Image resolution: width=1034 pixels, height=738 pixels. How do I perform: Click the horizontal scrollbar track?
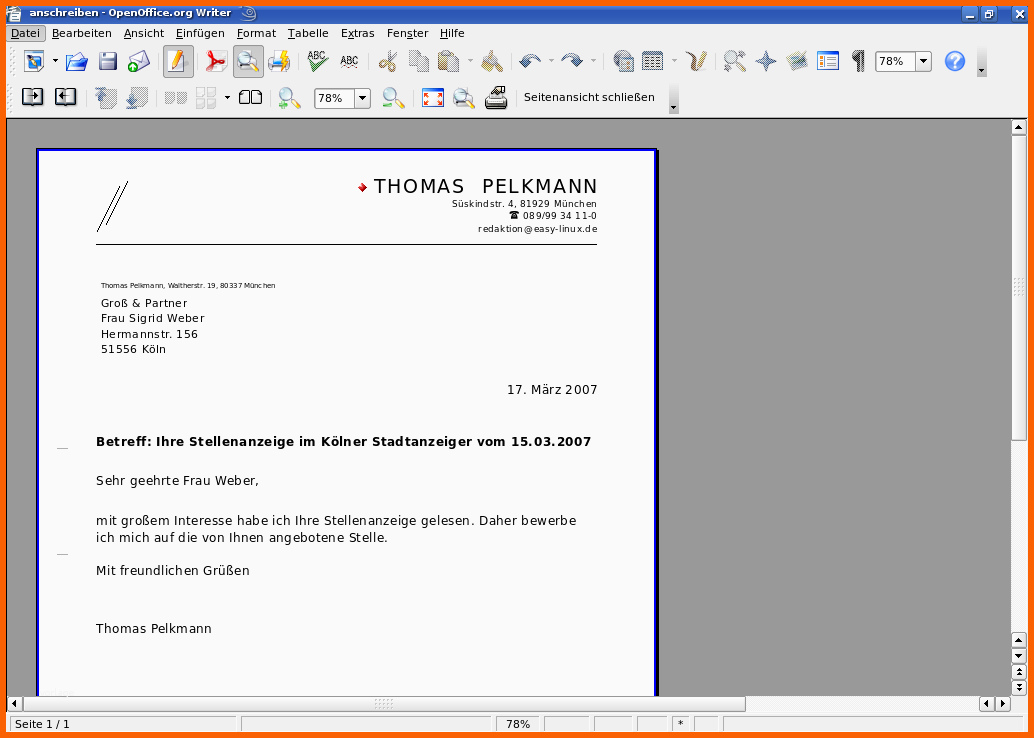coord(860,704)
